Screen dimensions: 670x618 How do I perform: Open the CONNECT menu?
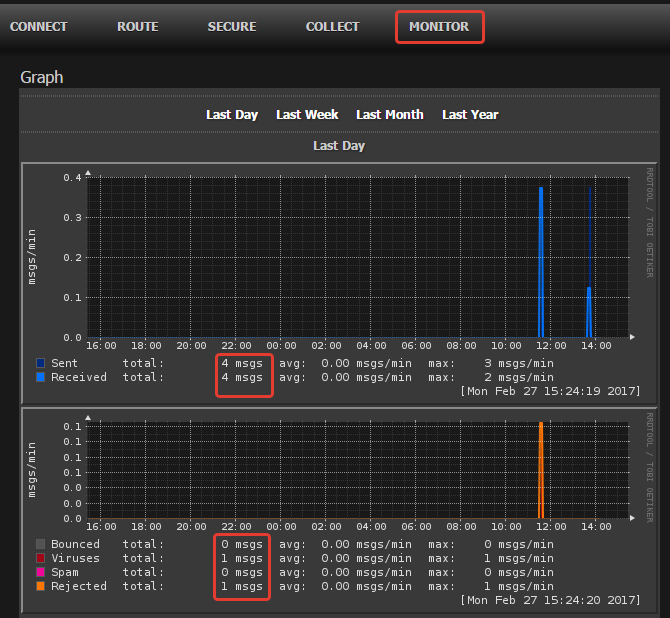(x=38, y=26)
